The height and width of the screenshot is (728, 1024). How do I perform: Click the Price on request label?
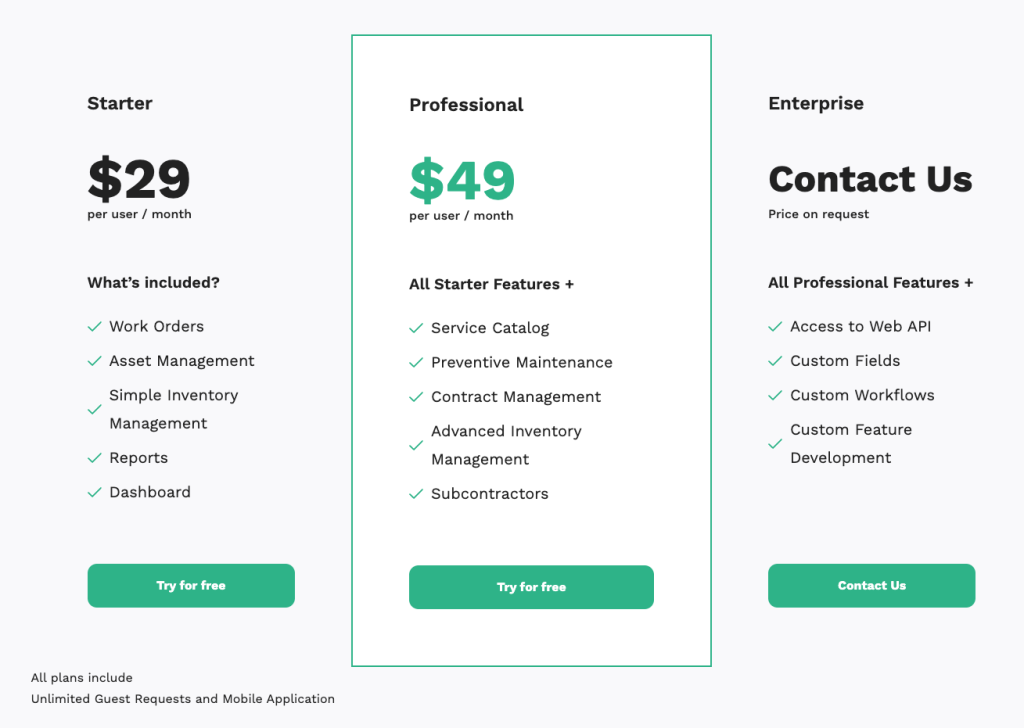point(818,214)
